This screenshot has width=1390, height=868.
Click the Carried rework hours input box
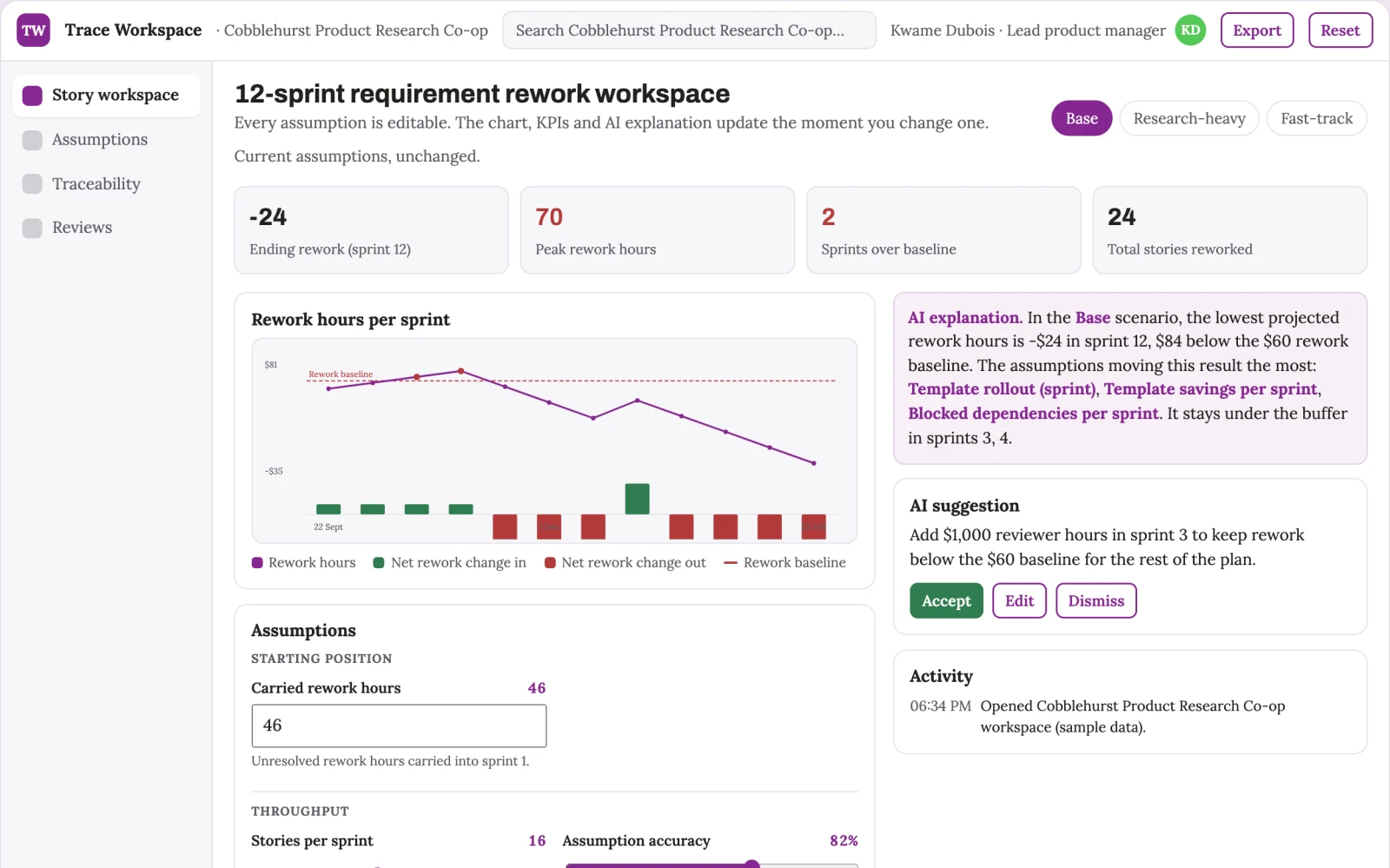(x=399, y=726)
